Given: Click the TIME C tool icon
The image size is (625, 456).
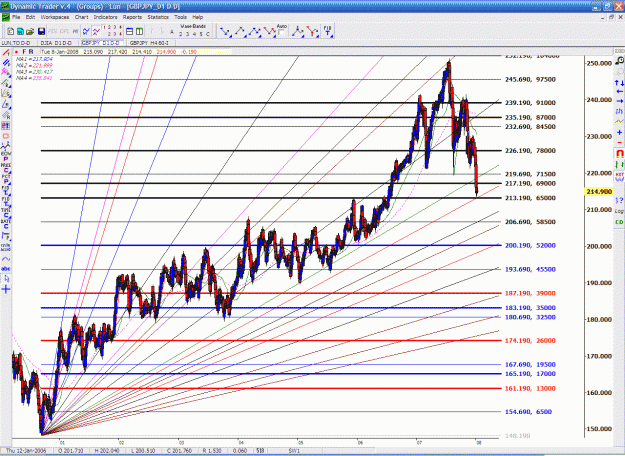Looking at the screenshot, I should [x=6, y=212].
